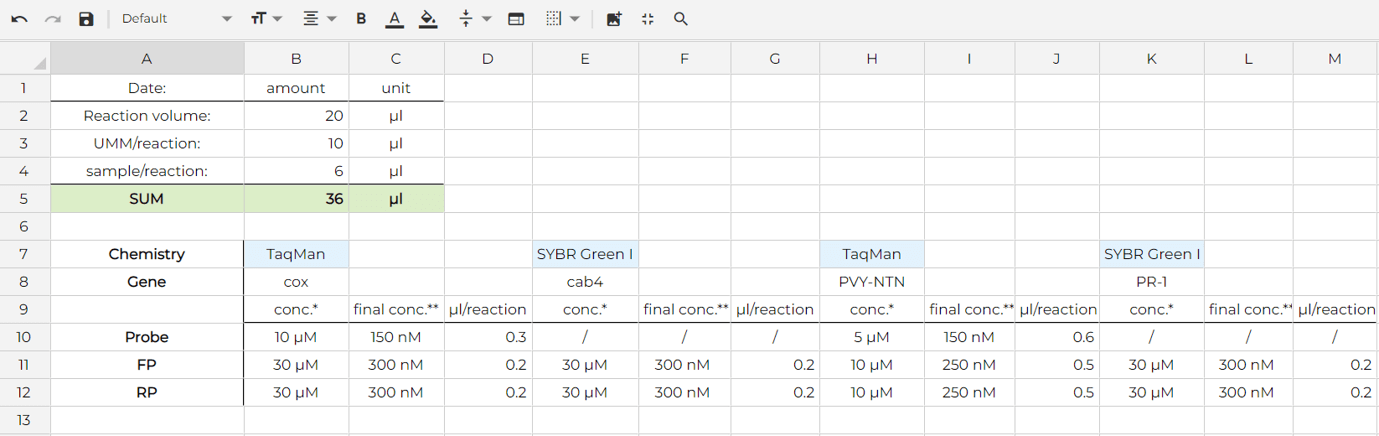
Task: Click the exit fullscreen icon
Action: (647, 19)
